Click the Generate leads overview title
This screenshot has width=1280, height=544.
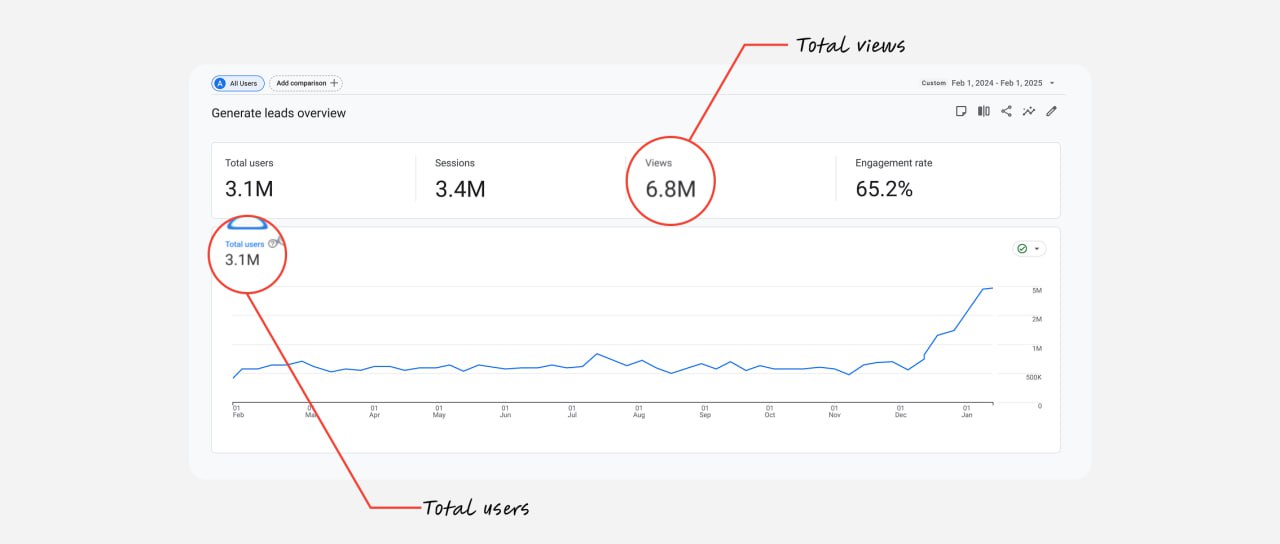tap(279, 113)
